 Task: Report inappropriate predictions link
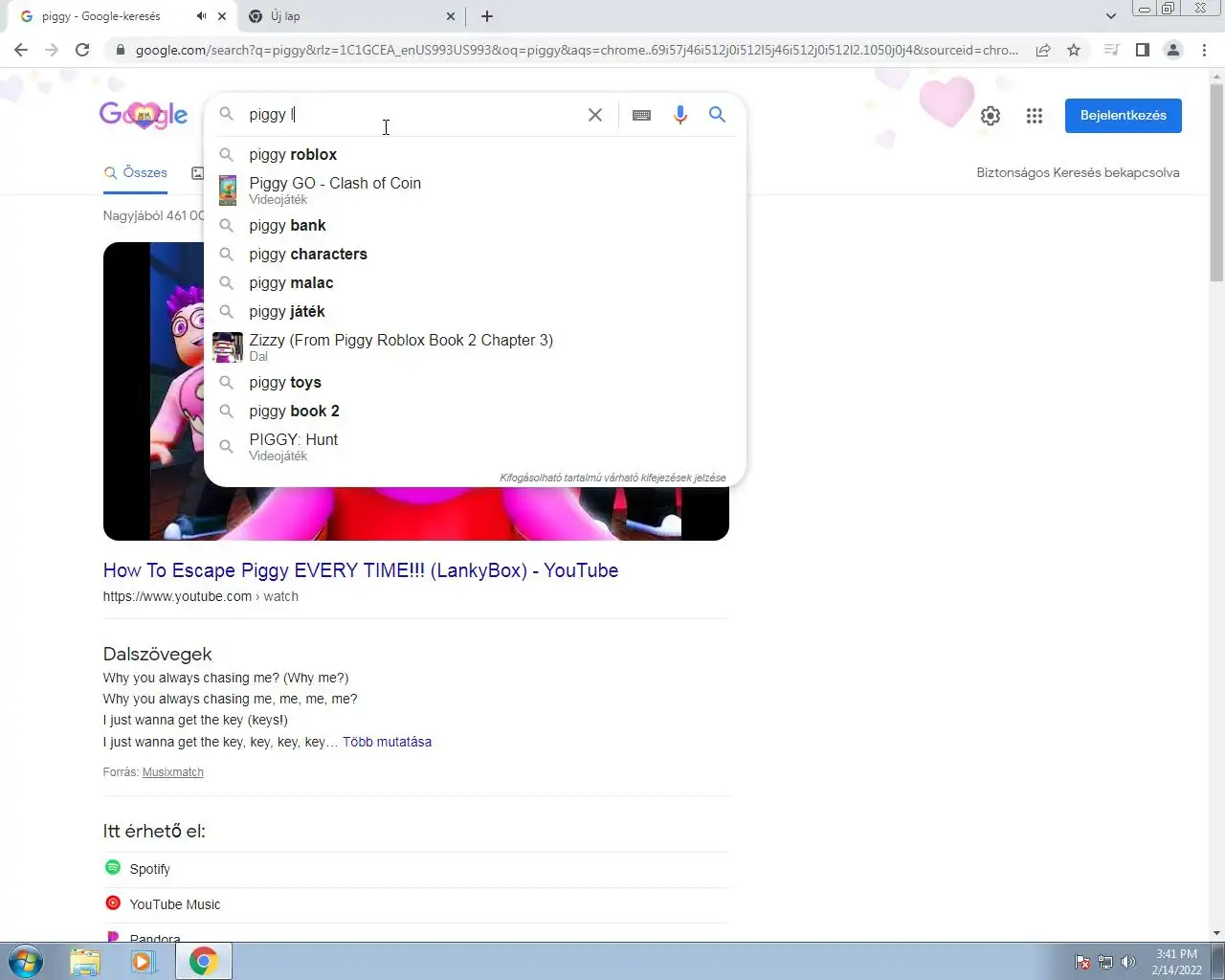612,478
